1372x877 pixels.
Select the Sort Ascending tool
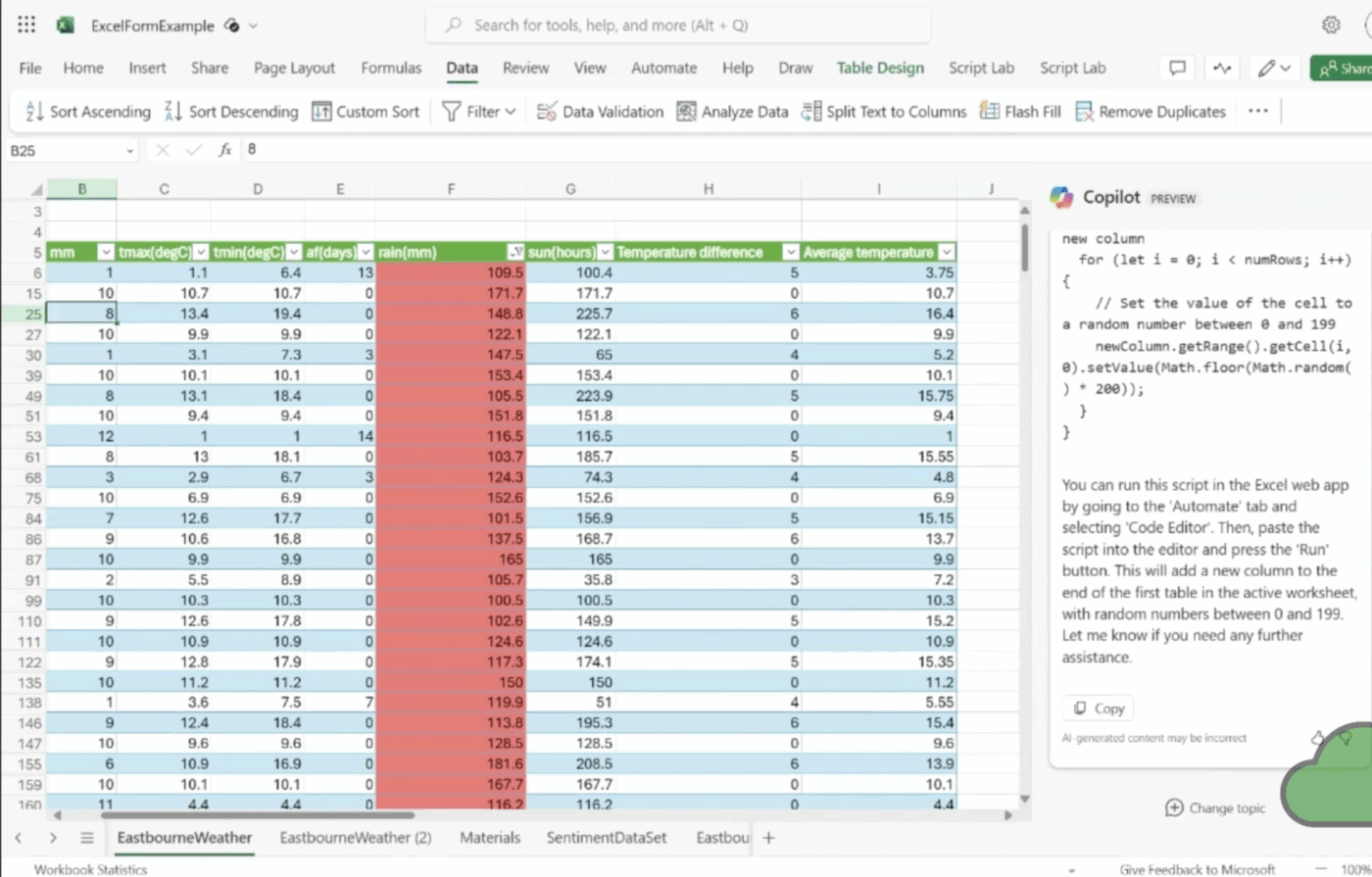coord(86,111)
